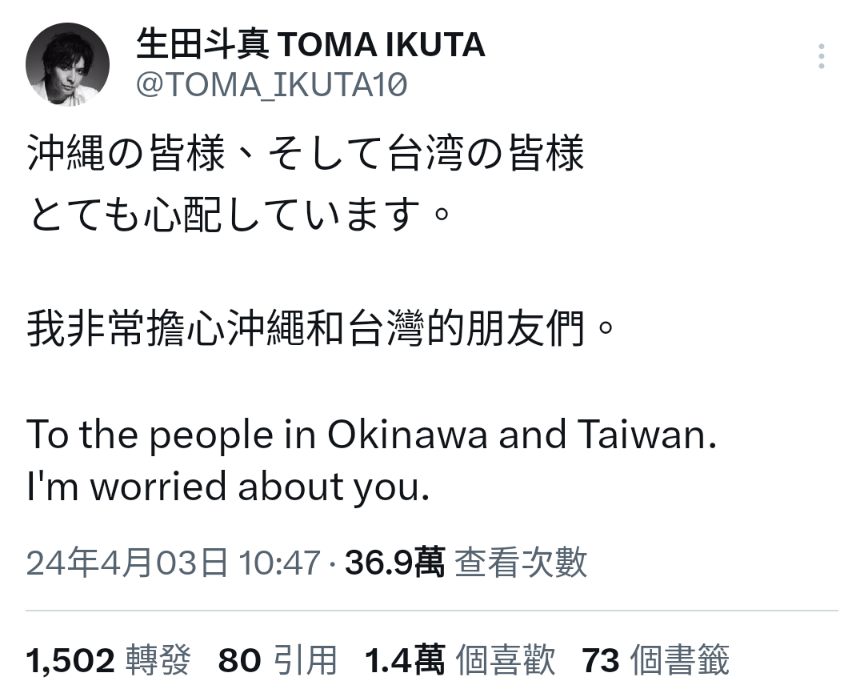View the 73 bookmarks count
This screenshot has height=694, width=864.
pos(600,660)
